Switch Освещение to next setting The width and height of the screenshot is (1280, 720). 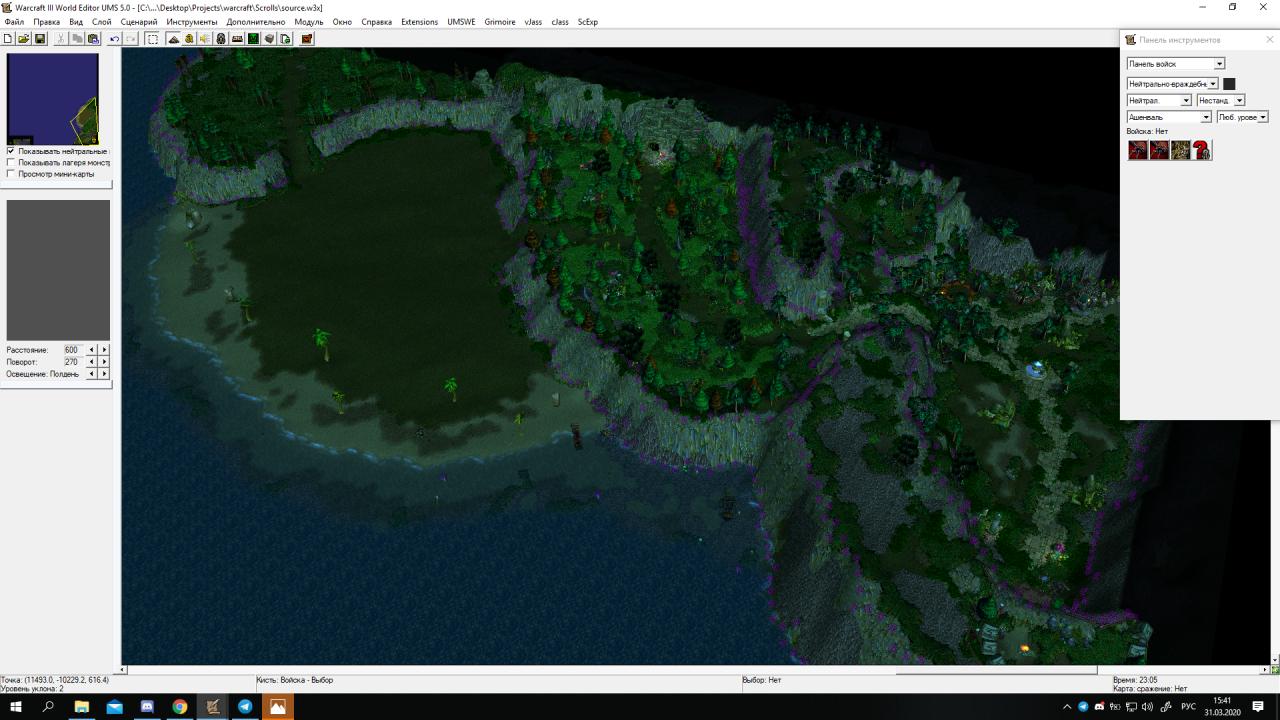[x=104, y=374]
